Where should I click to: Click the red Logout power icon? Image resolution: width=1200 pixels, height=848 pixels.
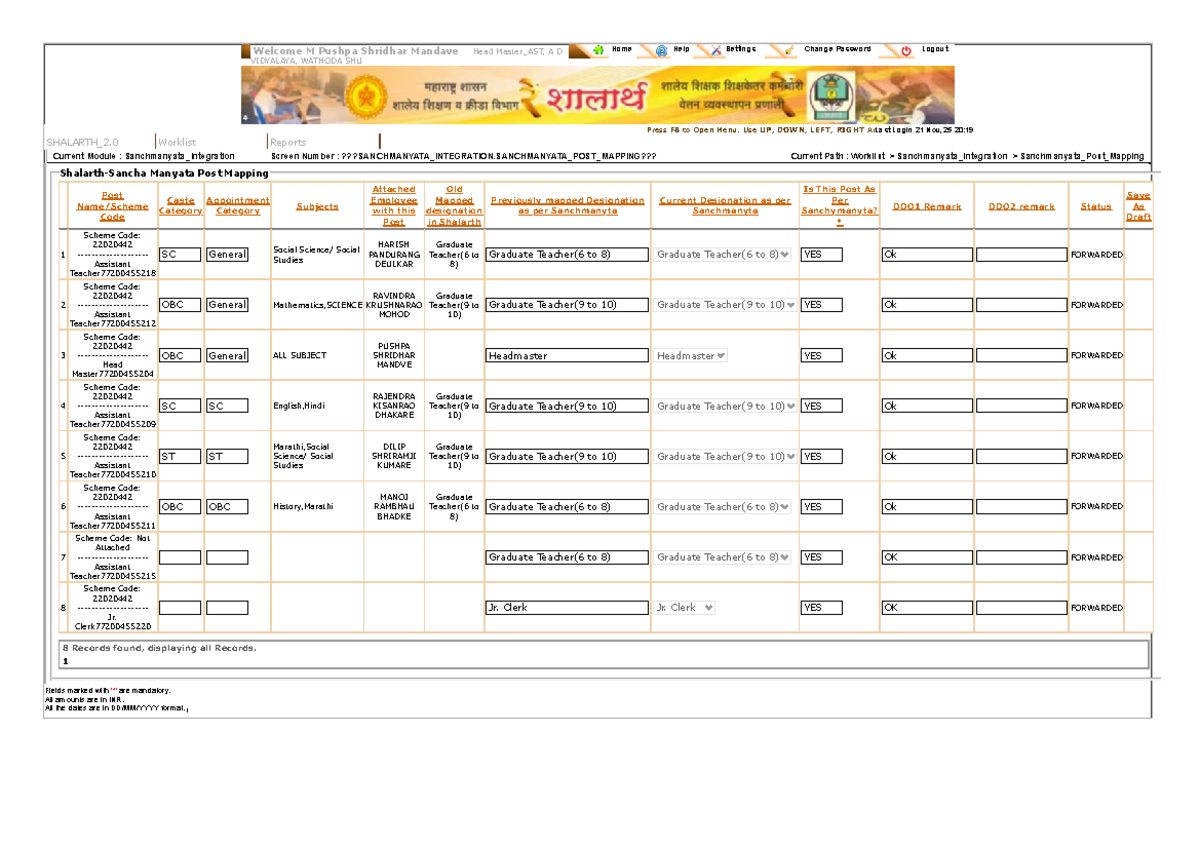pos(906,48)
